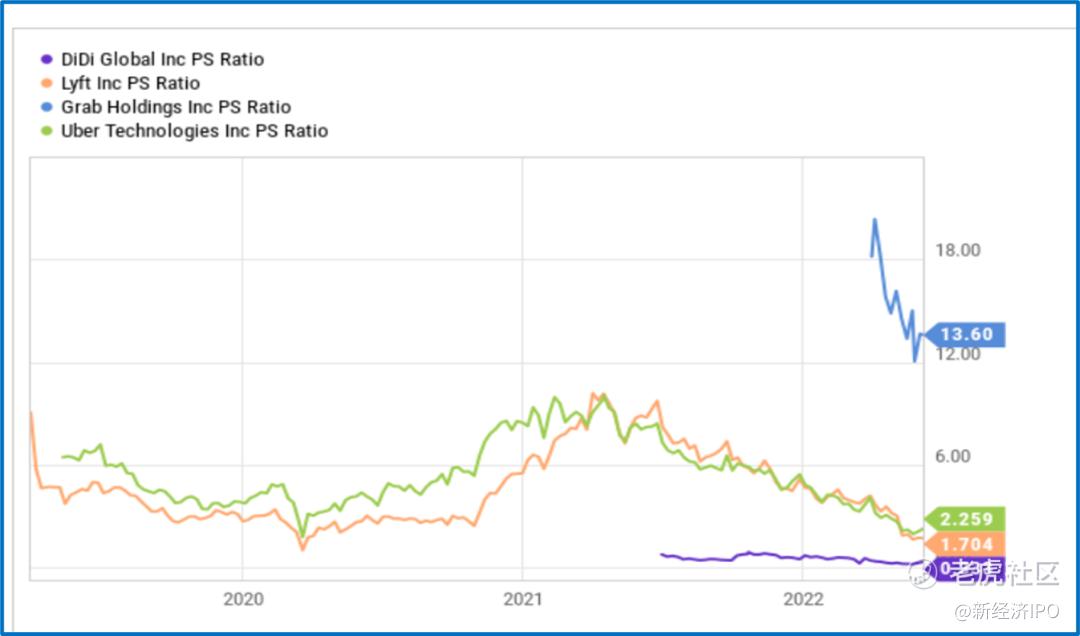The width and height of the screenshot is (1080, 636).
Task: Click the orange Lyft legend dot
Action: (x=46, y=84)
